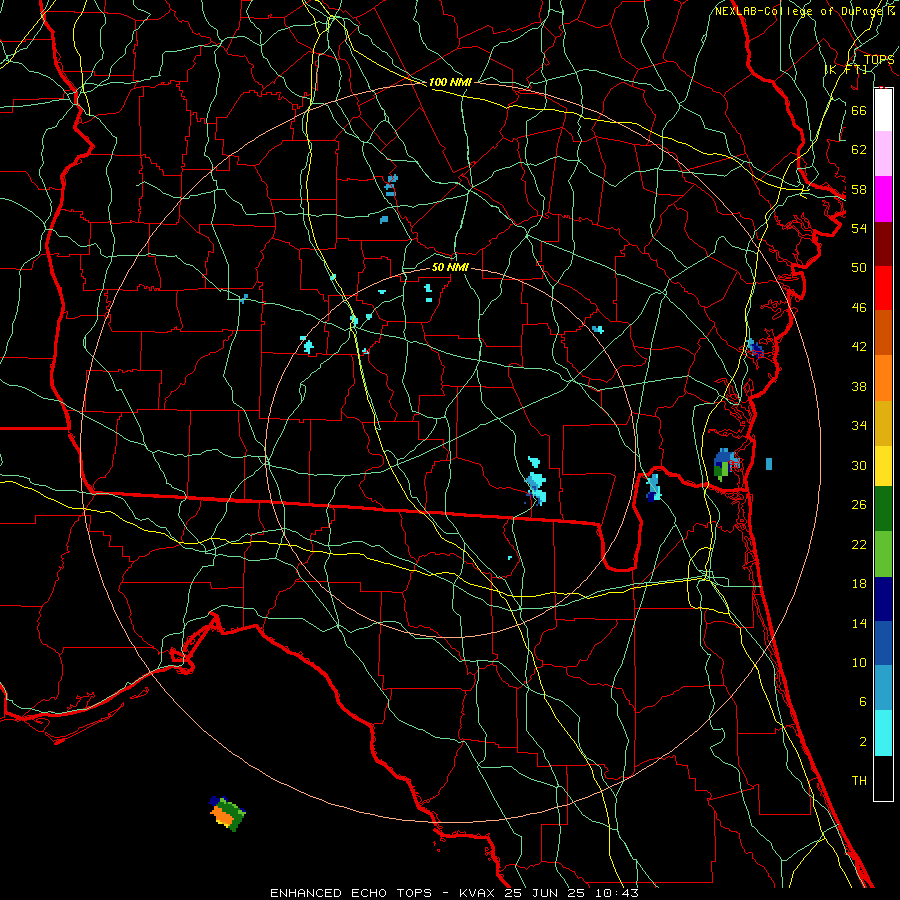The width and height of the screenshot is (900, 900).
Task: Click the white swatch in the tops legend
Action: tap(883, 110)
